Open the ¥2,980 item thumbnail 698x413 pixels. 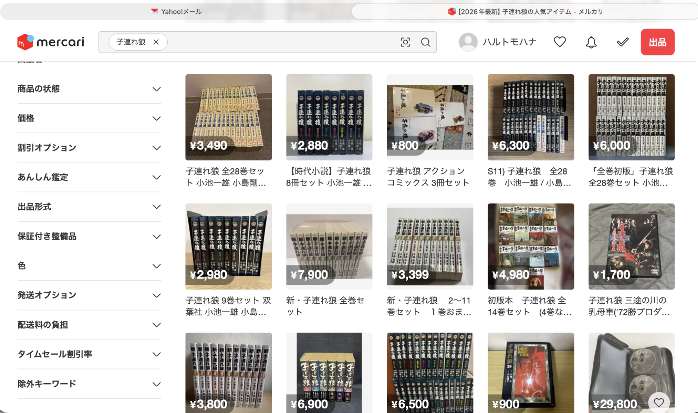tap(228, 247)
